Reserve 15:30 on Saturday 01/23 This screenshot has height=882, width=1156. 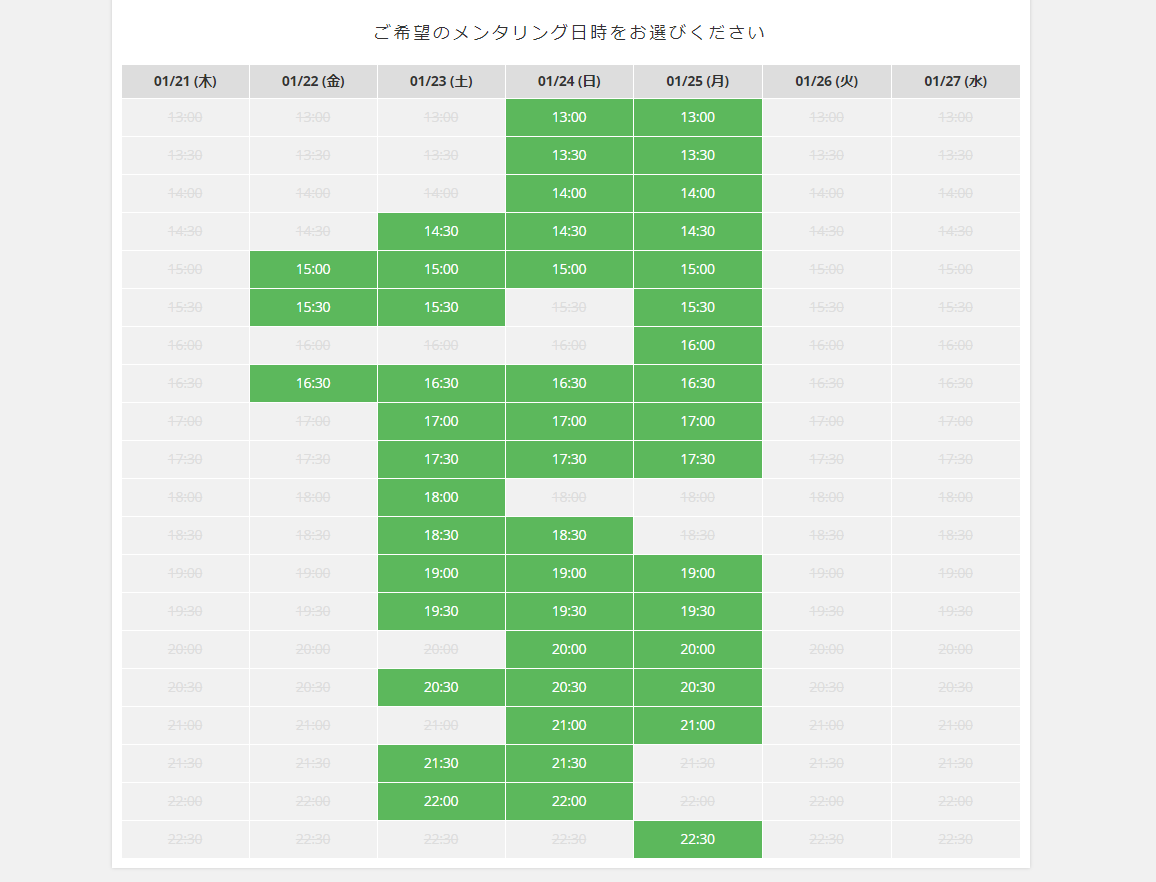(x=441, y=307)
